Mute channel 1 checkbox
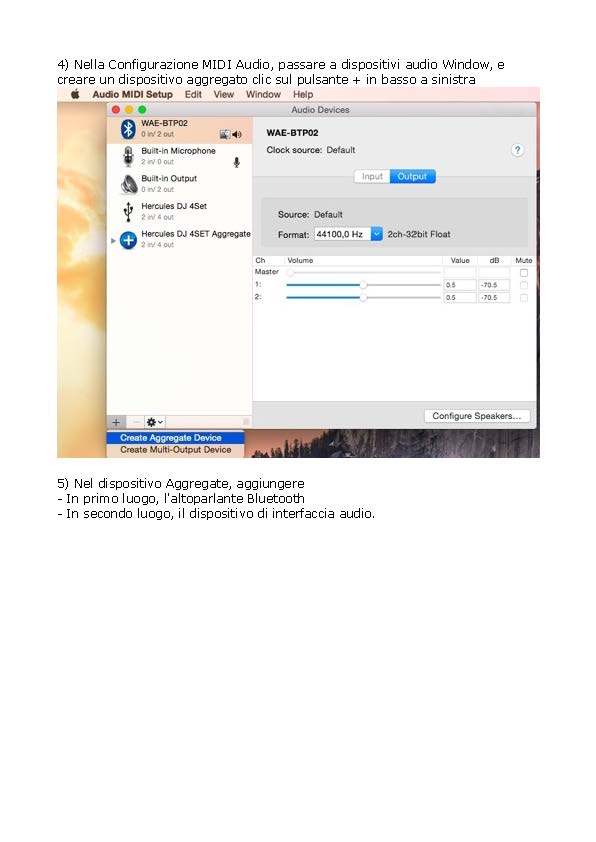 [524, 285]
